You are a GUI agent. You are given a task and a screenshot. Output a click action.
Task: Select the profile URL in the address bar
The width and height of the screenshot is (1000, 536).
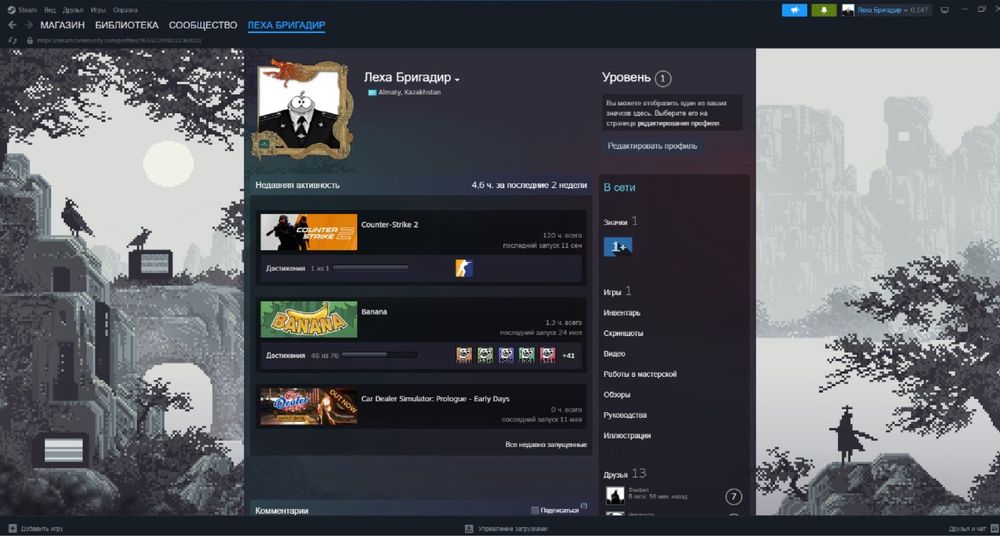(x=120, y=40)
